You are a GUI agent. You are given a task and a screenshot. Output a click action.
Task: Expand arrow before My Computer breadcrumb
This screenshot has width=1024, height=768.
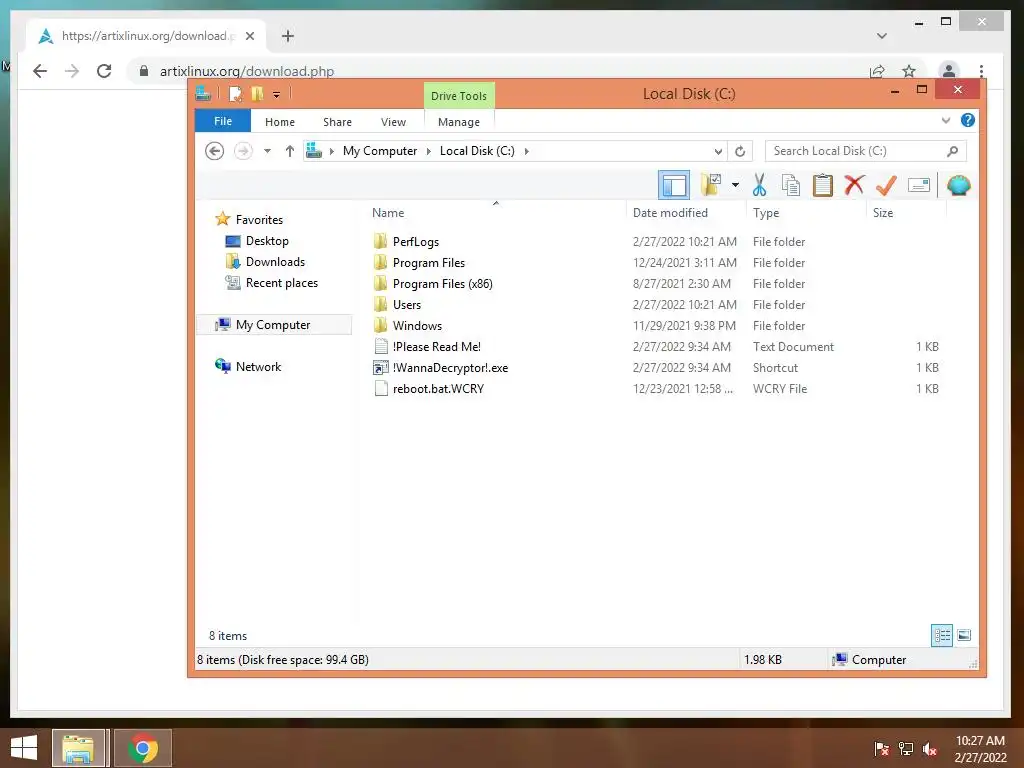coord(332,152)
